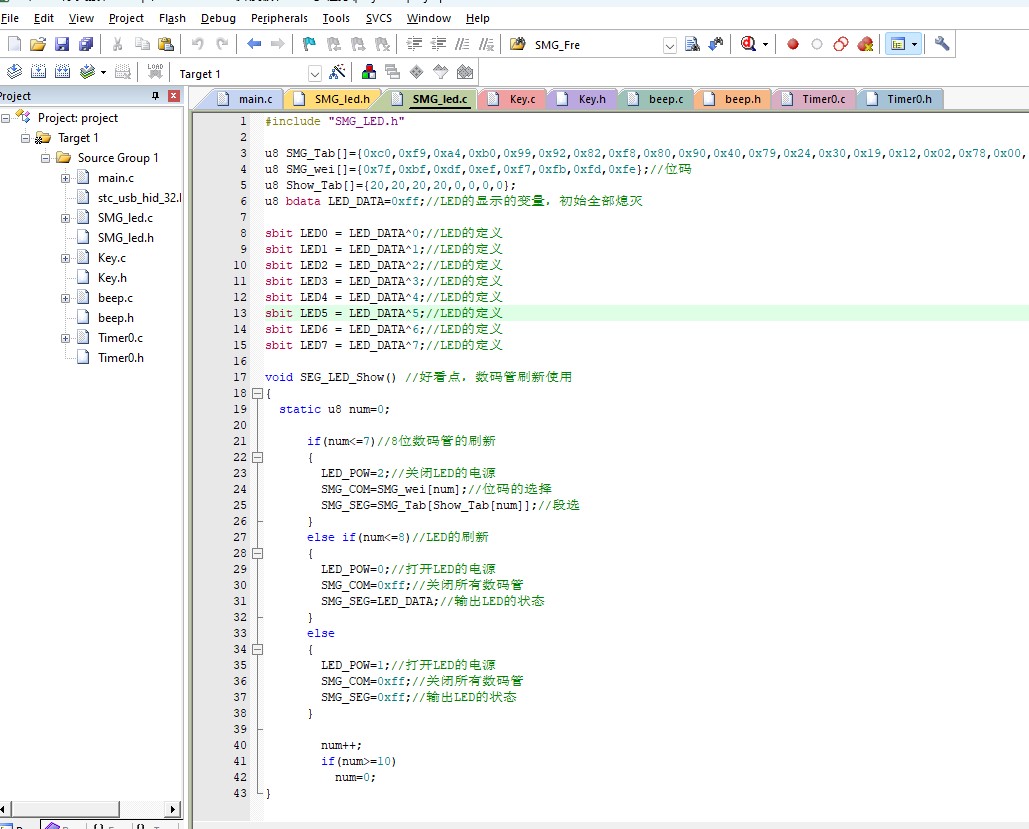
Task: Expand main.c in project tree
Action: click(66, 179)
